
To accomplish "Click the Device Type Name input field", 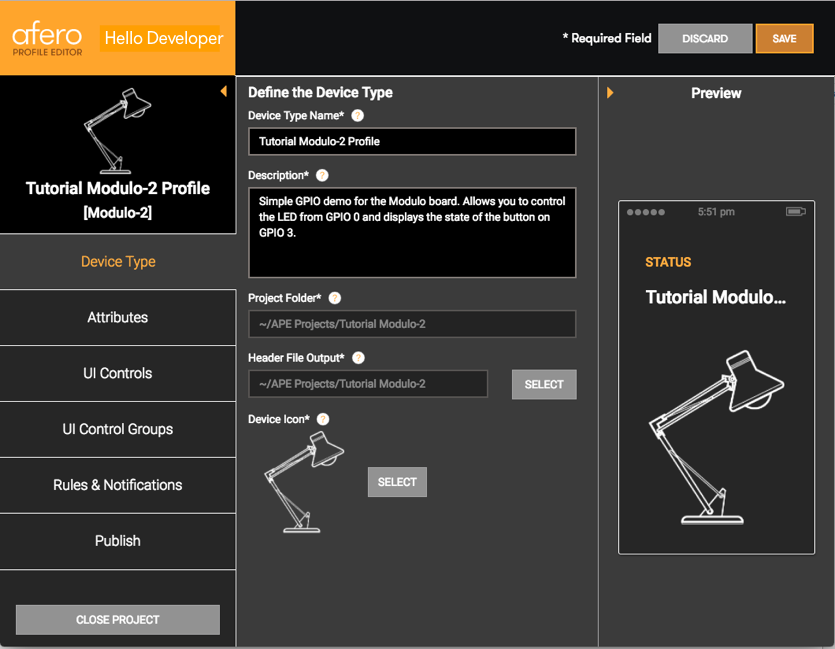I will 412,142.
